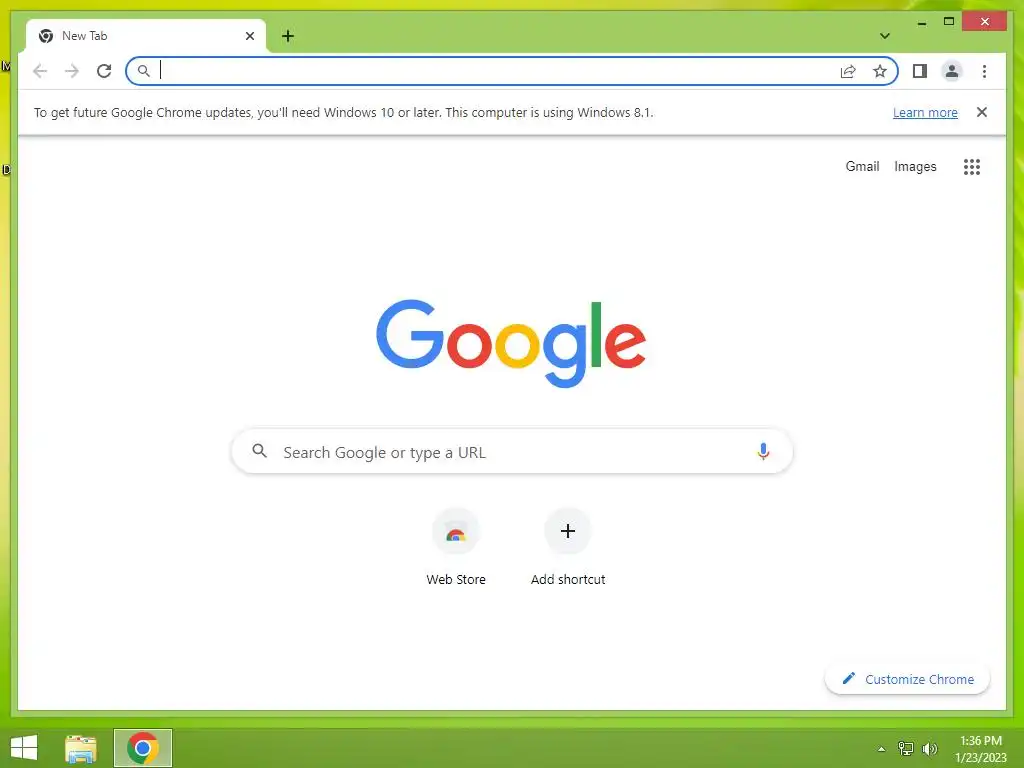Dismiss the Windows update infobar
Screen dimensions: 1024x768
coord(982,112)
